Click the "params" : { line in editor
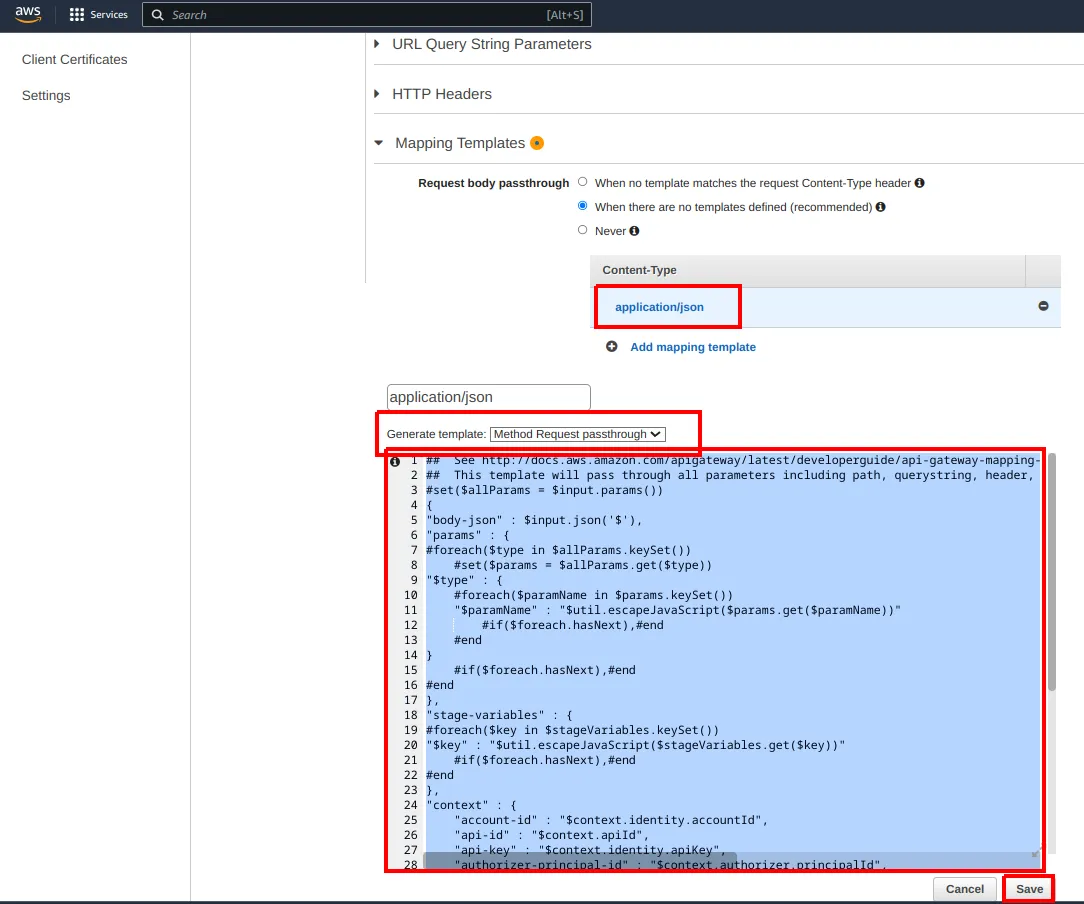The width and height of the screenshot is (1084, 904). pyautogui.click(x=468, y=535)
